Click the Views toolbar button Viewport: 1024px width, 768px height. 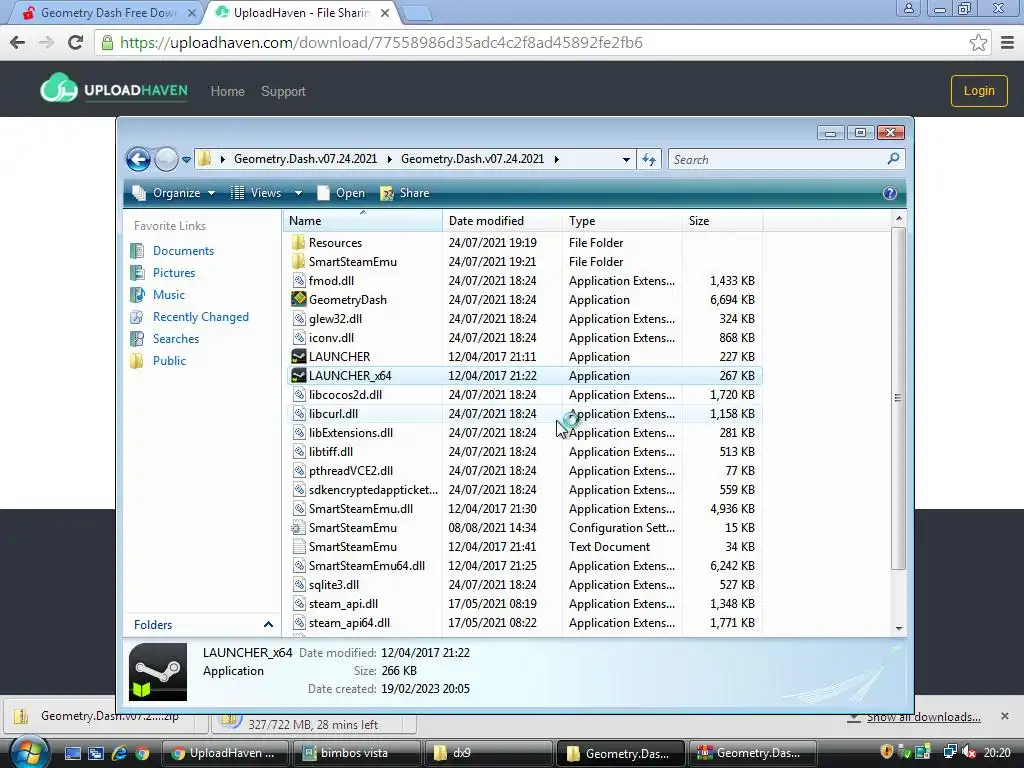click(x=257, y=193)
